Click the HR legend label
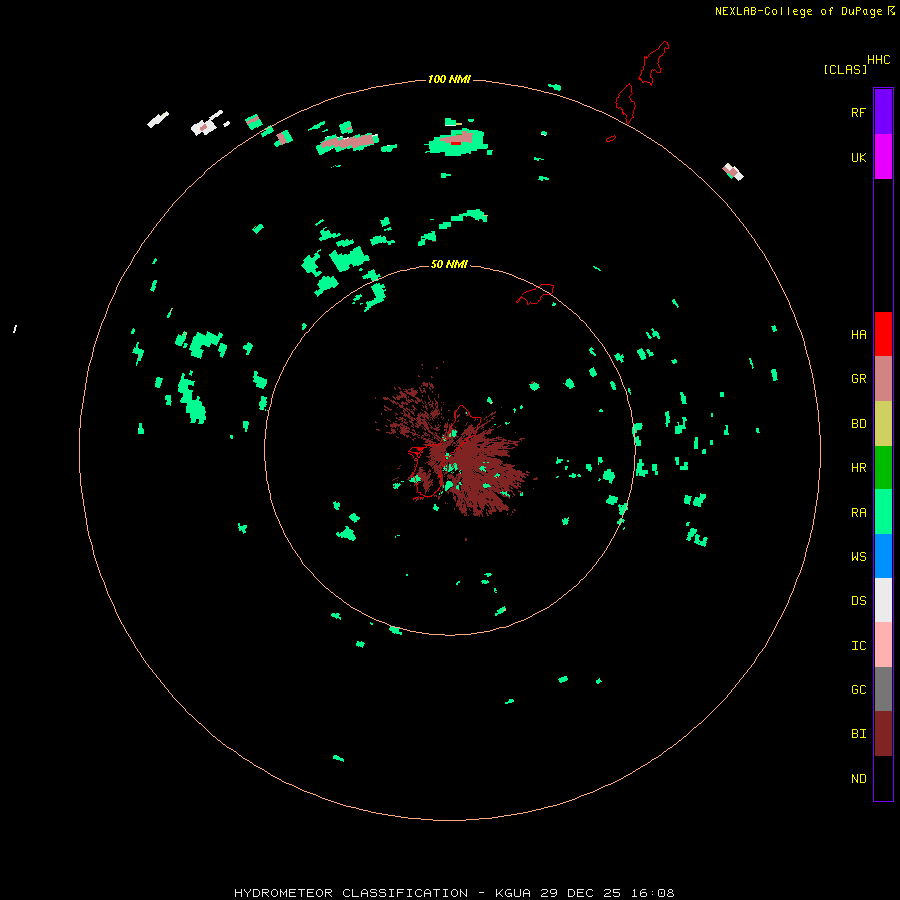This screenshot has width=900, height=900. click(858, 468)
